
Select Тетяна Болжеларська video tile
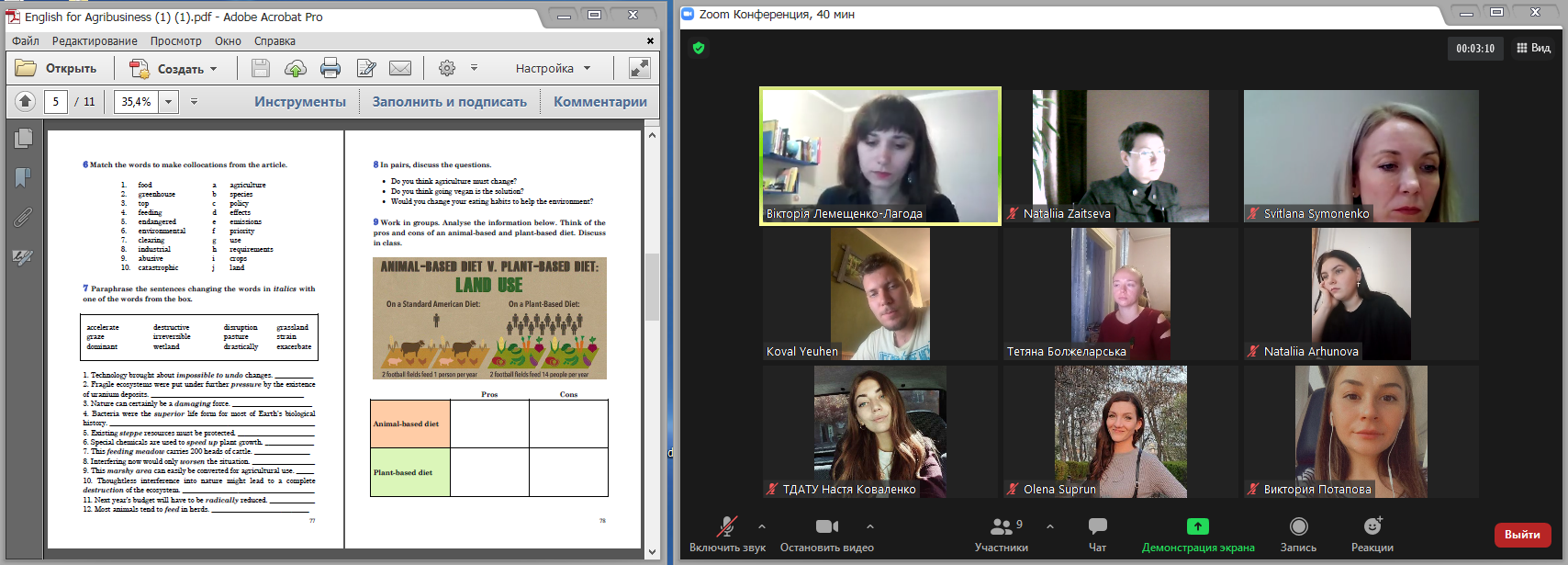click(x=1120, y=294)
